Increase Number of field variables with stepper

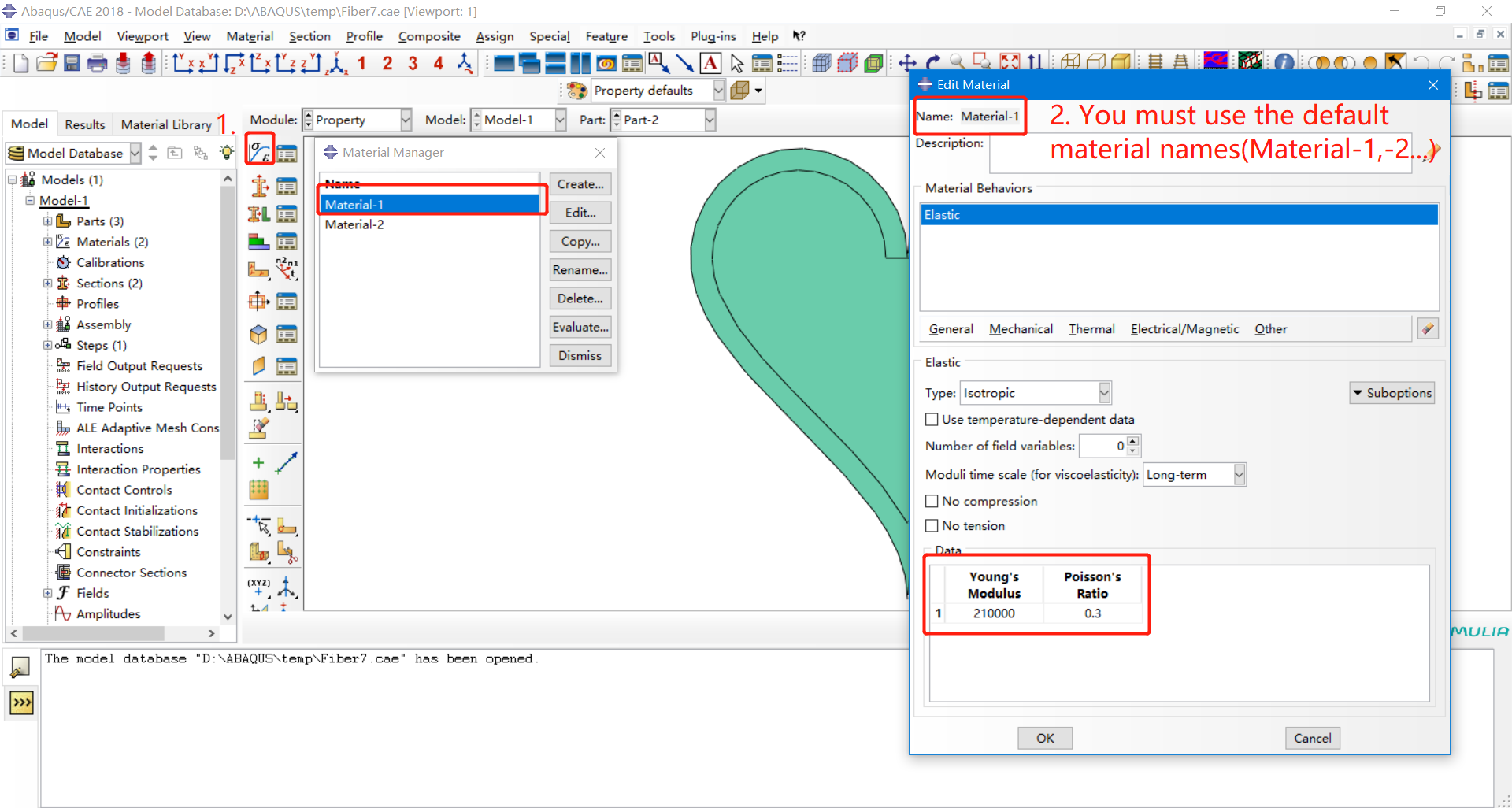[x=1132, y=441]
